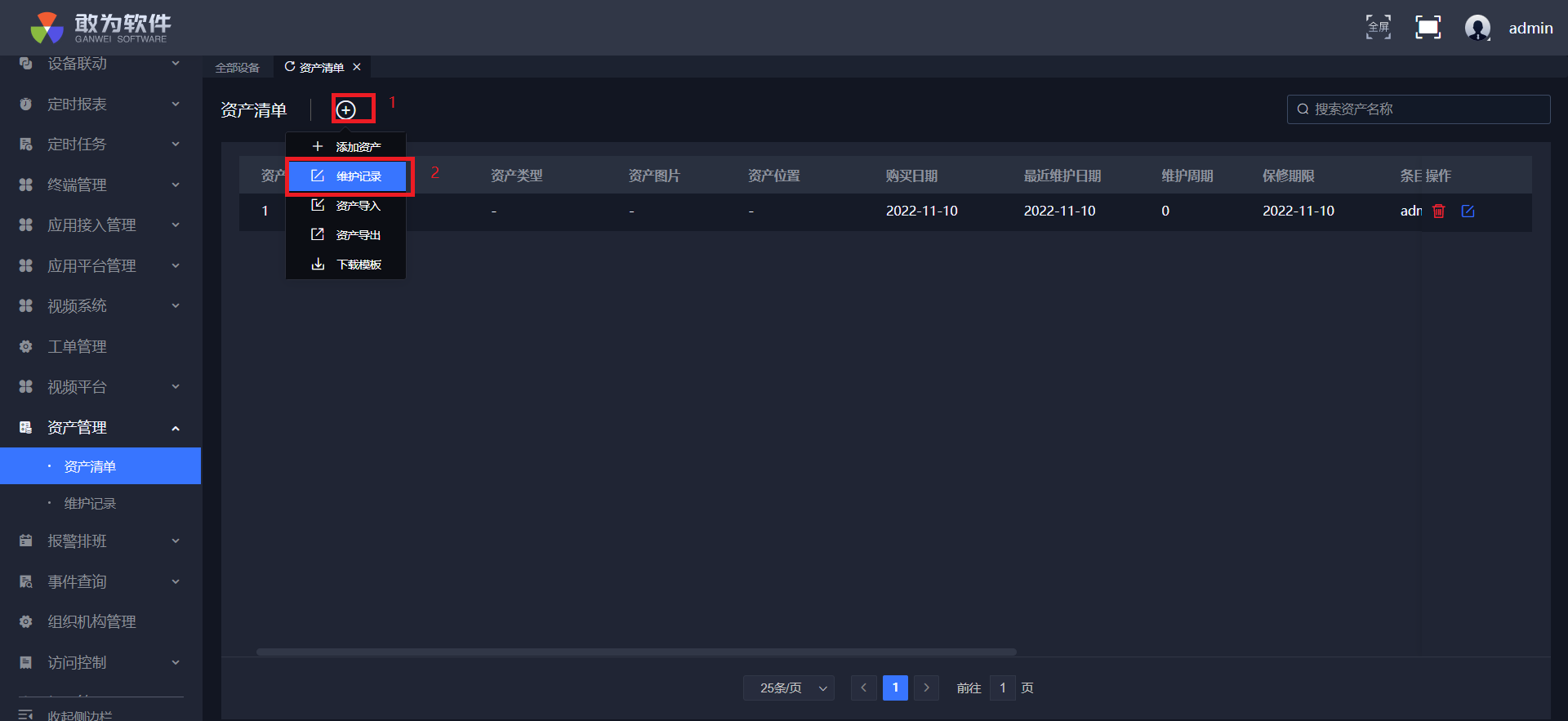Open 维护记录 in the sidebar submenu
1568x721 pixels.
click(x=100, y=504)
